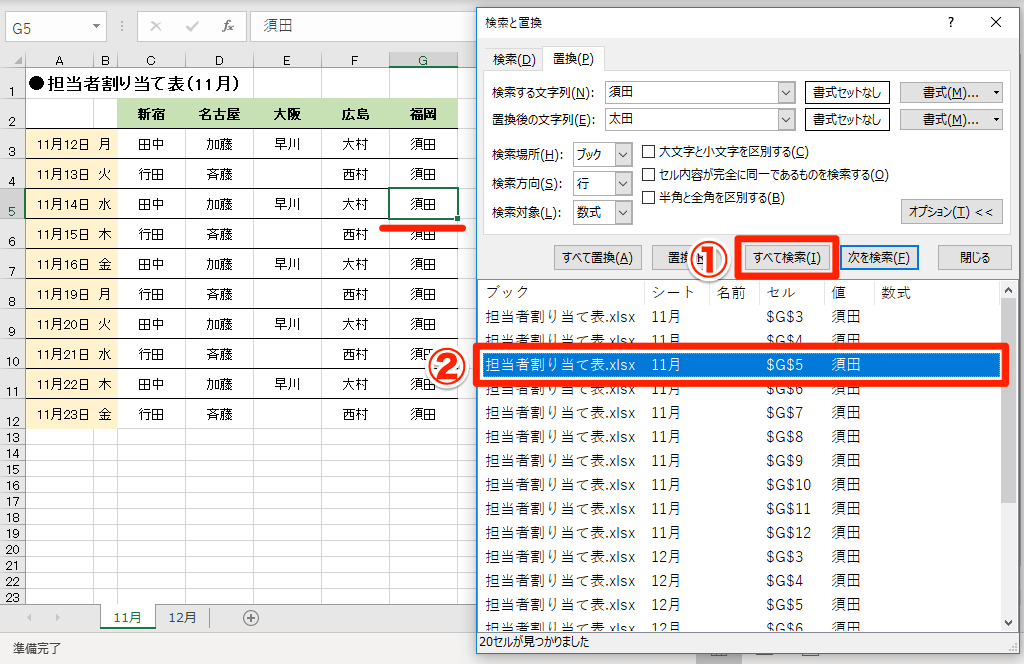1024x664 pixels.
Task: Click the 置換後の文字列 input field
Action: pos(692,119)
